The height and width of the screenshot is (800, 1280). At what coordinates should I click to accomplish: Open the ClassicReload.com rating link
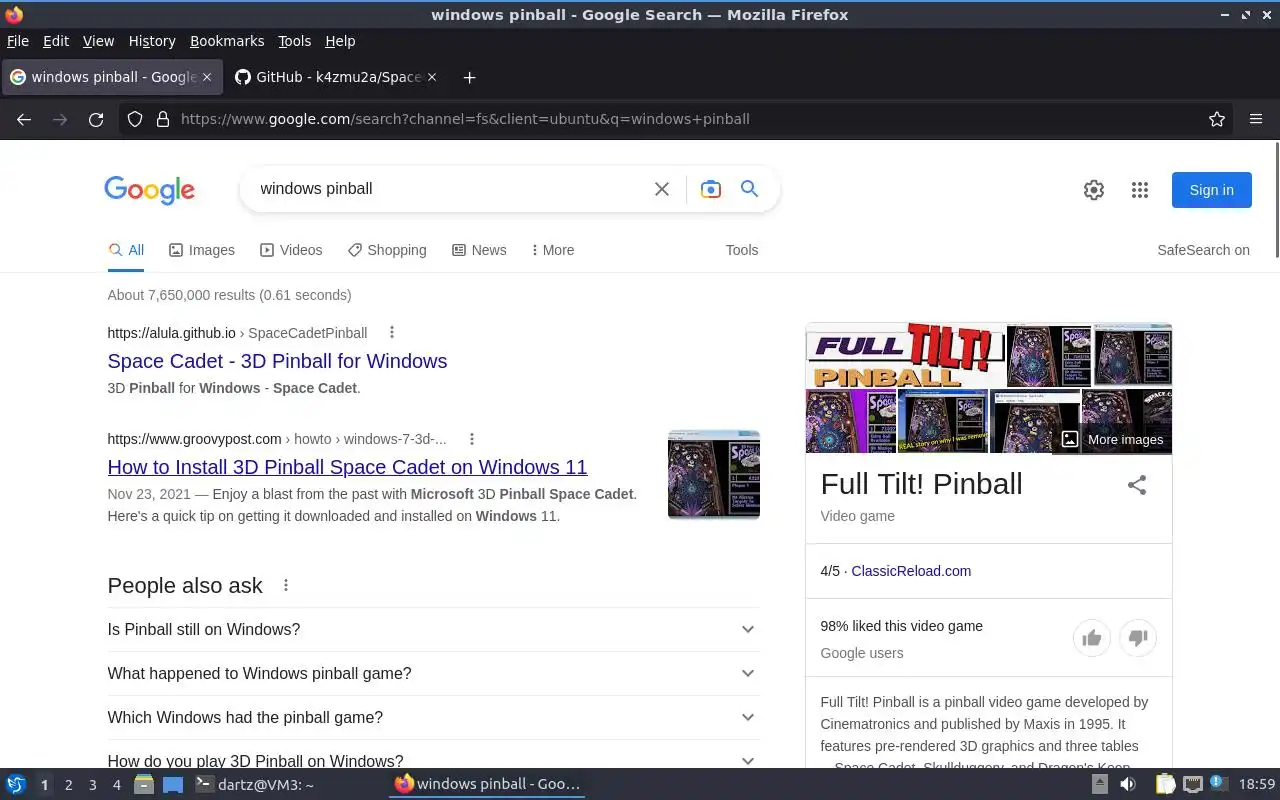click(x=911, y=571)
